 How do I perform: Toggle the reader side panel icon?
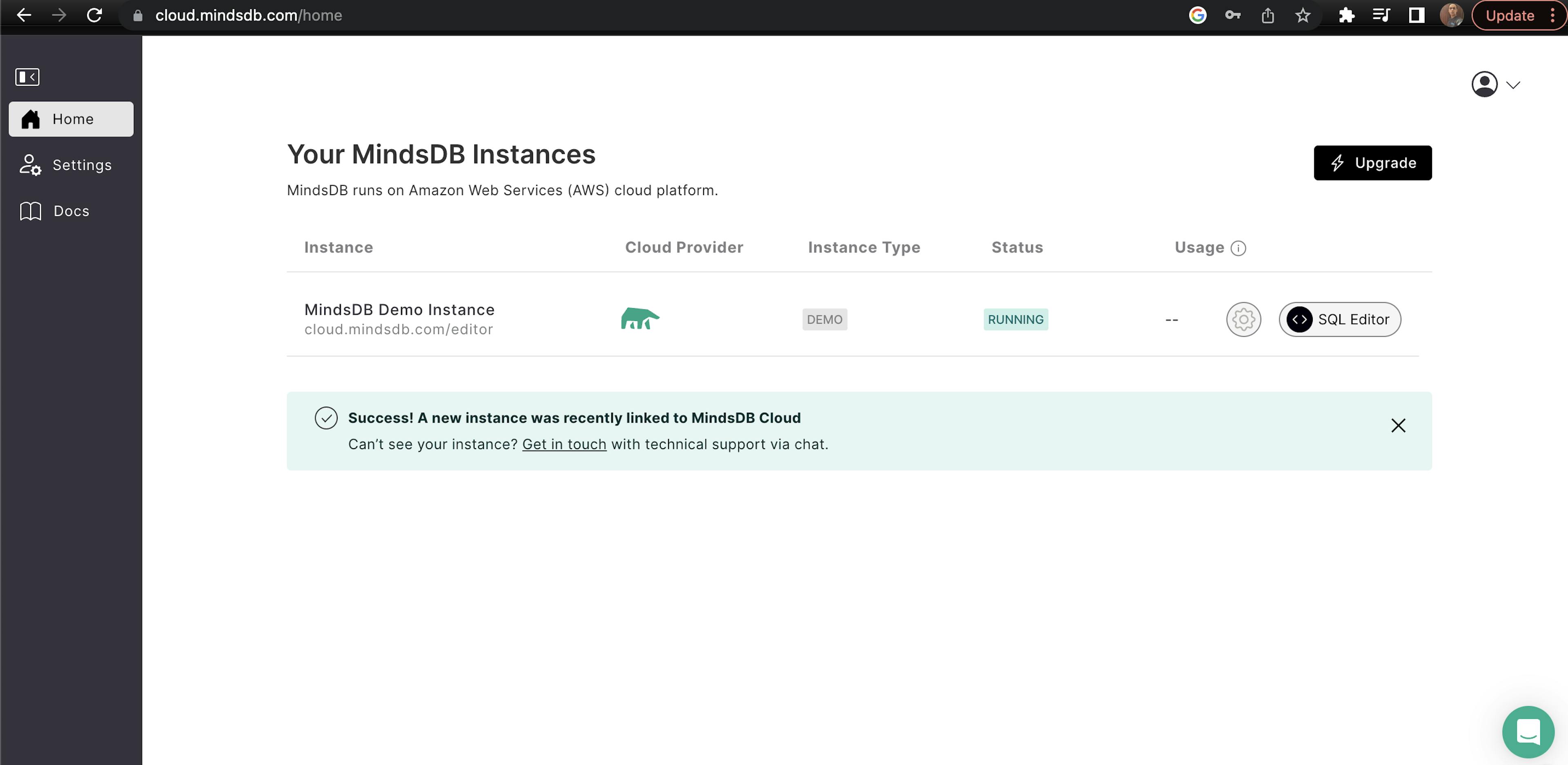coord(1417,15)
